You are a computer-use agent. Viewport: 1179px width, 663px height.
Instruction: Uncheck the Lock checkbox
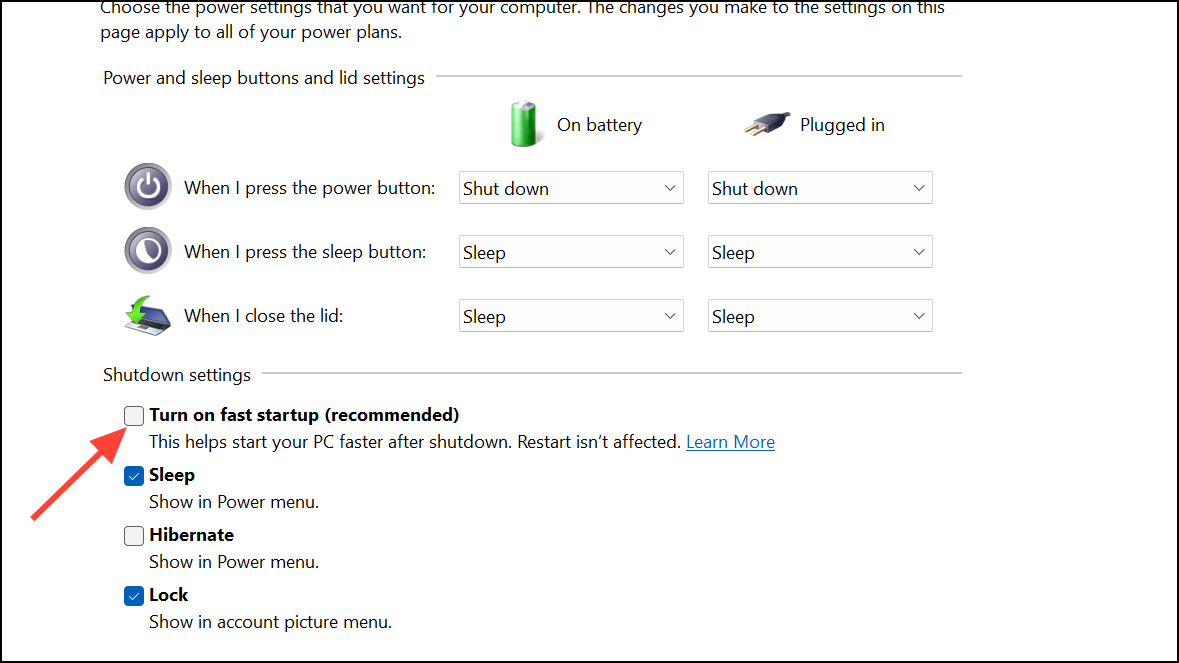pyautogui.click(x=134, y=596)
